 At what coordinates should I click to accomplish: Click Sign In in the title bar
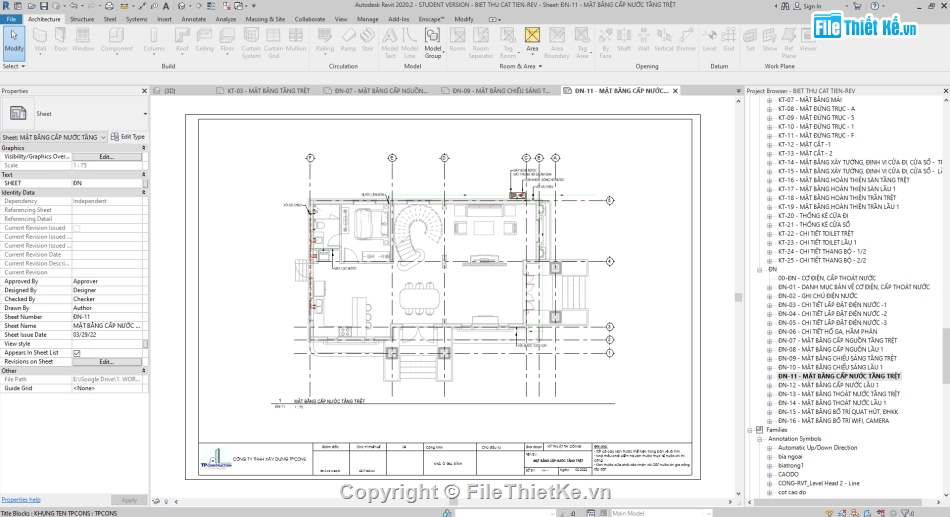[x=812, y=6]
